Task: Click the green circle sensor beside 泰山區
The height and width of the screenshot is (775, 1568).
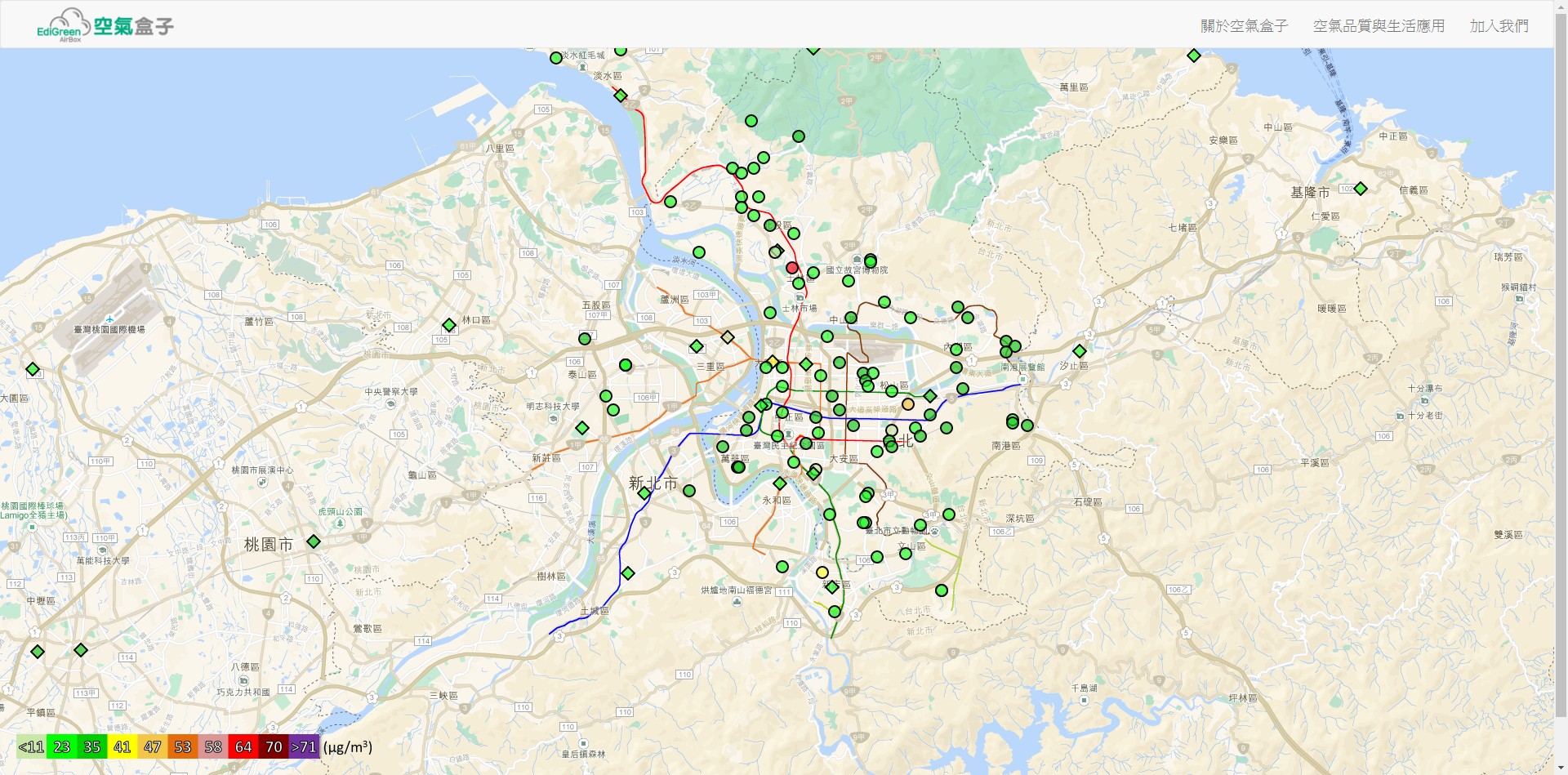Action: coord(626,365)
